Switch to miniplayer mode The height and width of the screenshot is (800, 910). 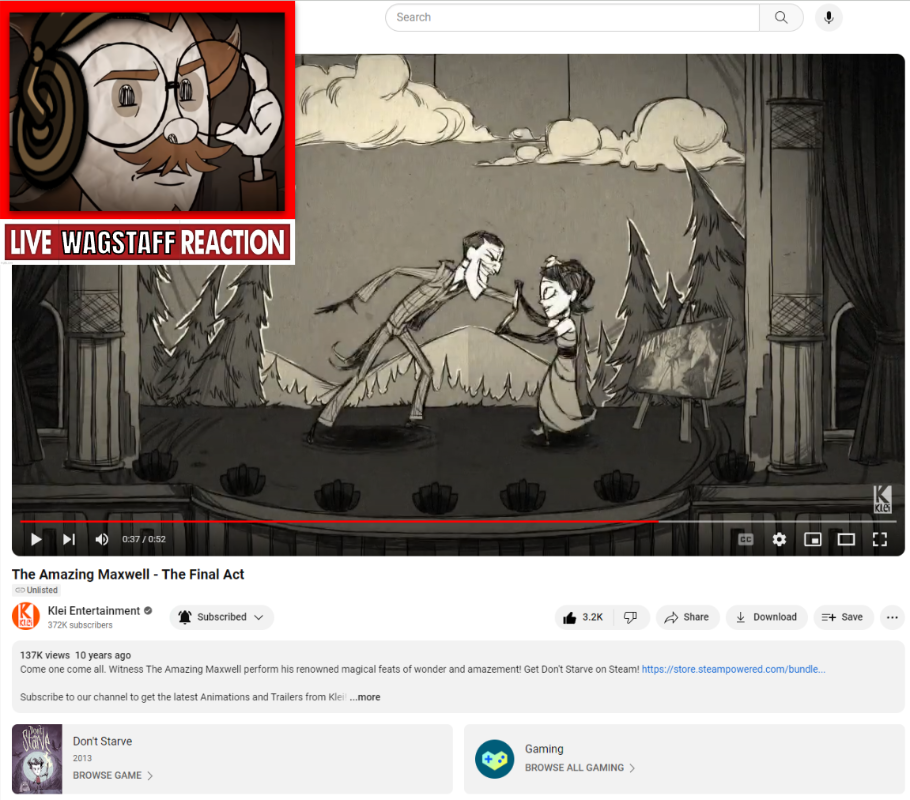coord(812,539)
